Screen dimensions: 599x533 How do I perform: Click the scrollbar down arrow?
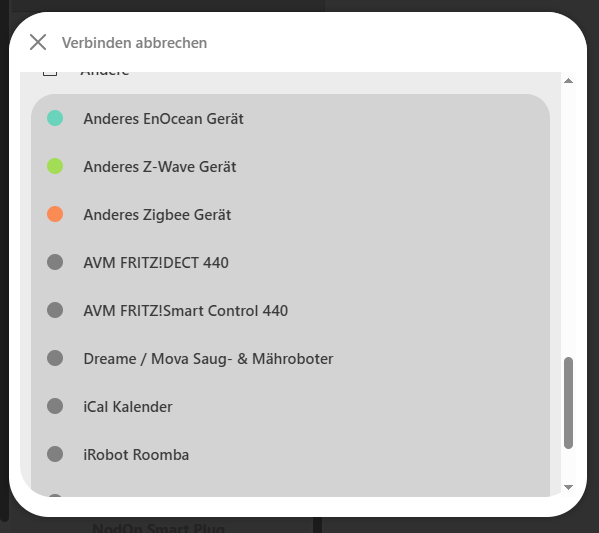coord(568,487)
